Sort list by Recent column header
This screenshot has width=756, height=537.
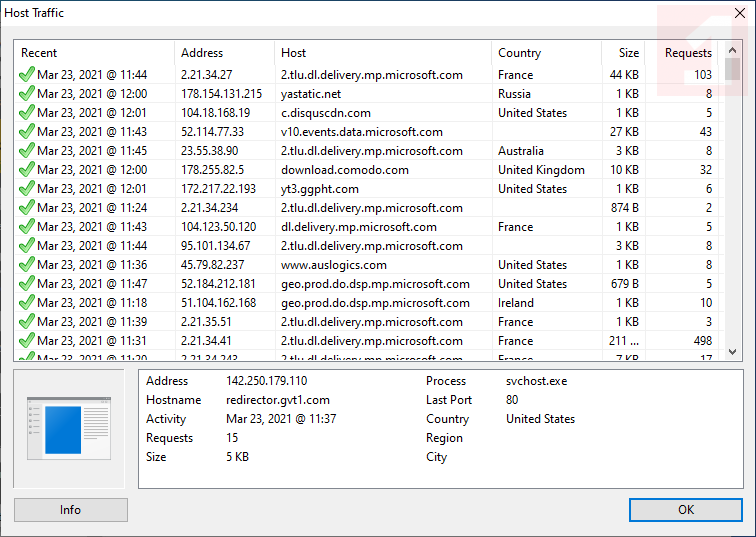tap(94, 53)
